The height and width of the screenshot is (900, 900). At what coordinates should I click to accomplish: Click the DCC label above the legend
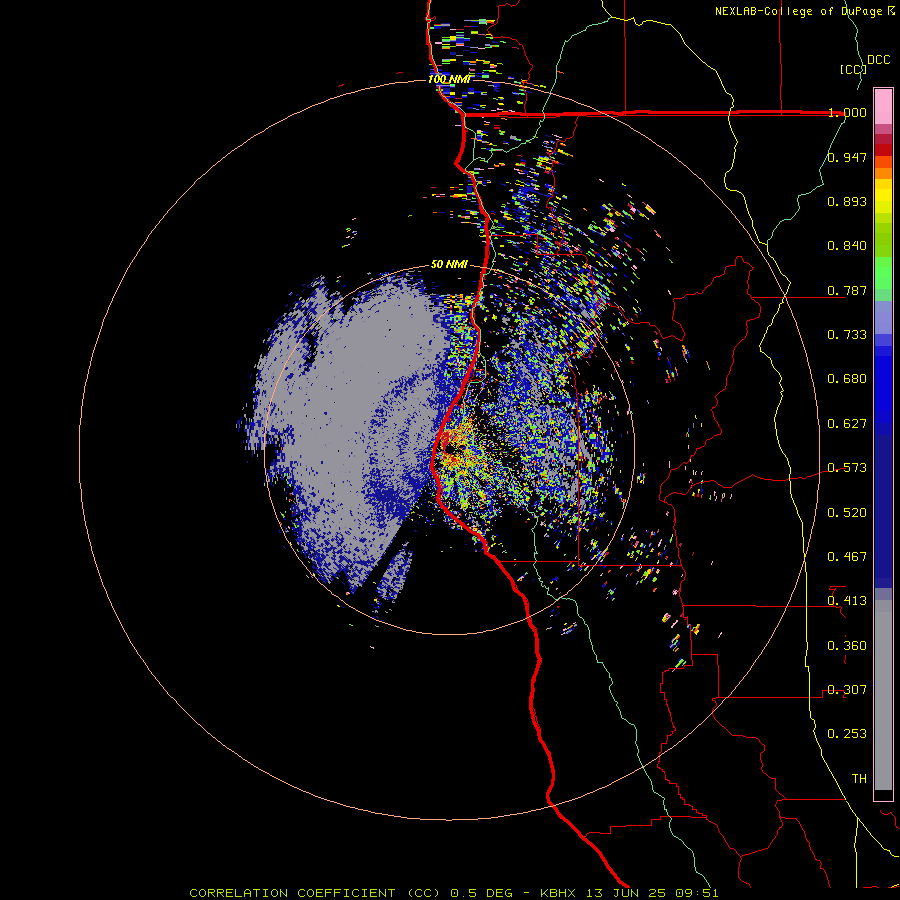pyautogui.click(x=879, y=60)
